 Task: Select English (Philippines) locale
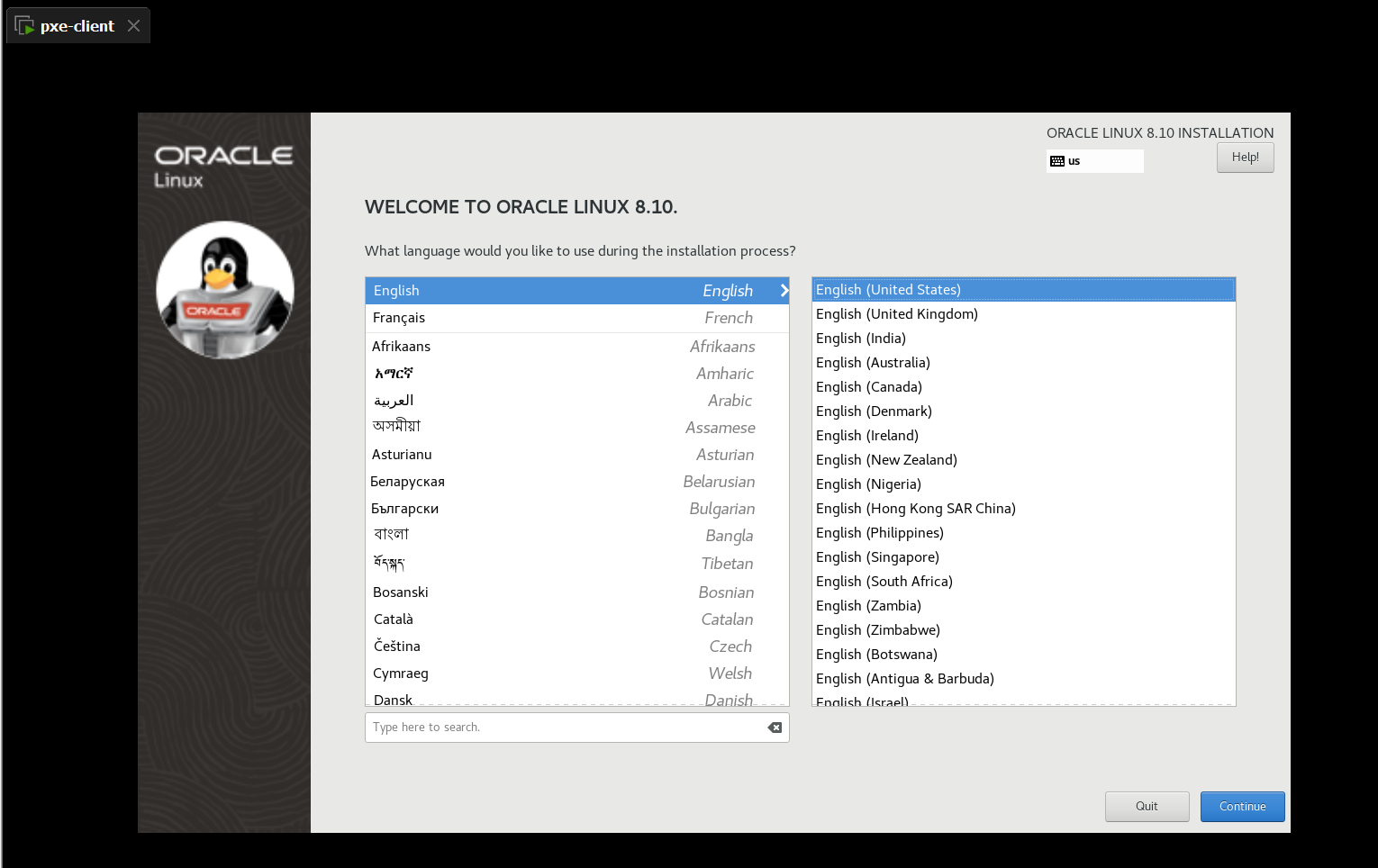[x=1024, y=533]
